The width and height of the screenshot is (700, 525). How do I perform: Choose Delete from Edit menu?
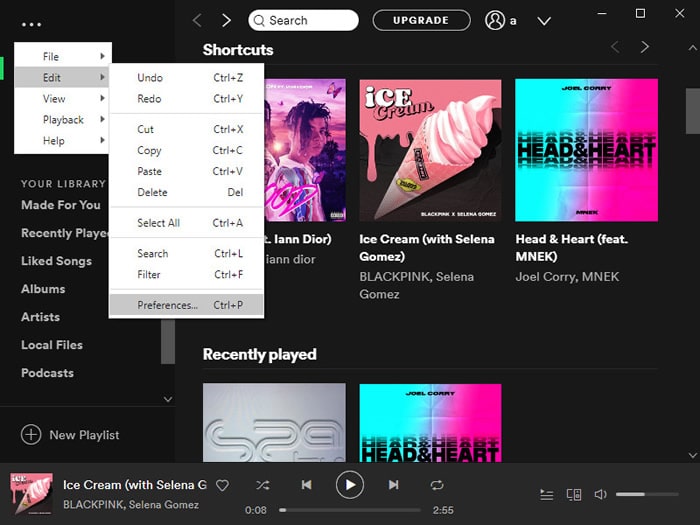[187, 192]
